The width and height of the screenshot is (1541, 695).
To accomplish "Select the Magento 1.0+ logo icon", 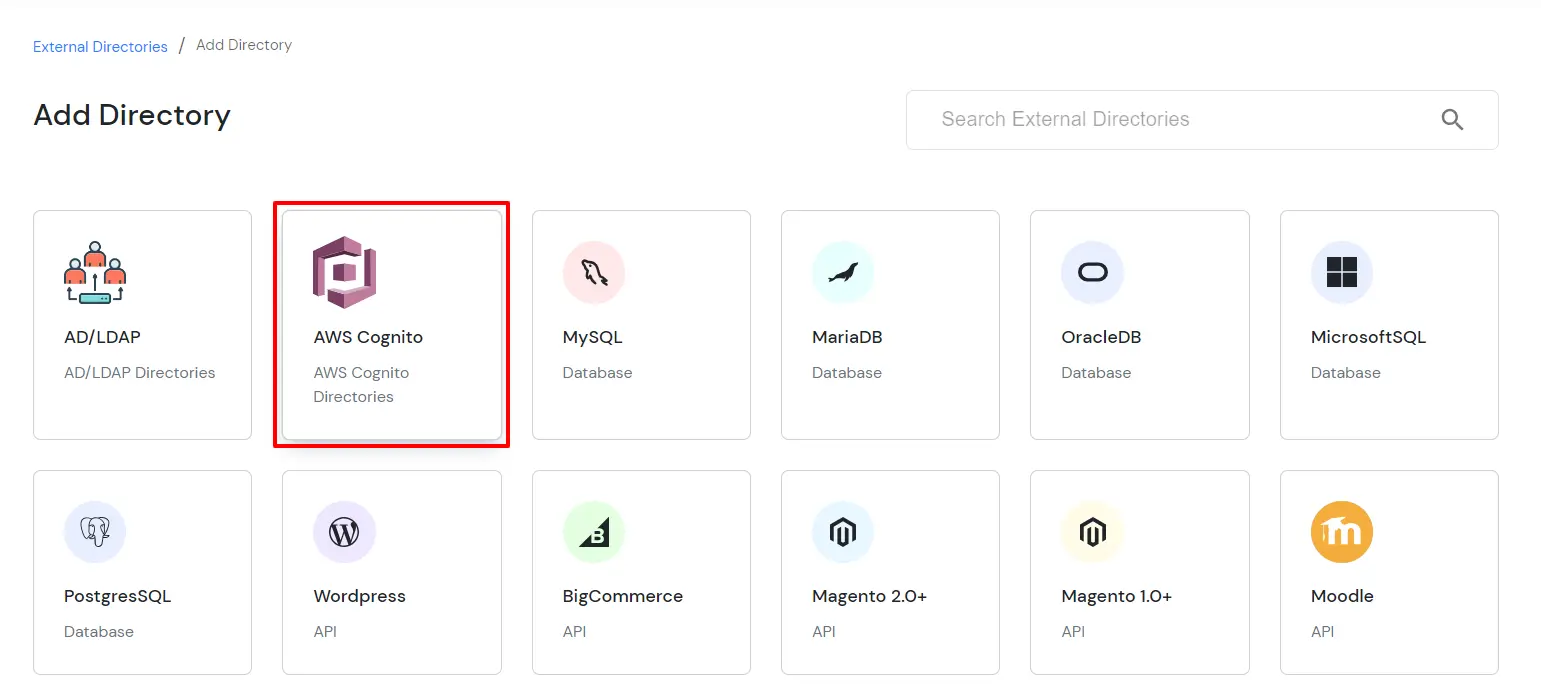I will point(1092,531).
